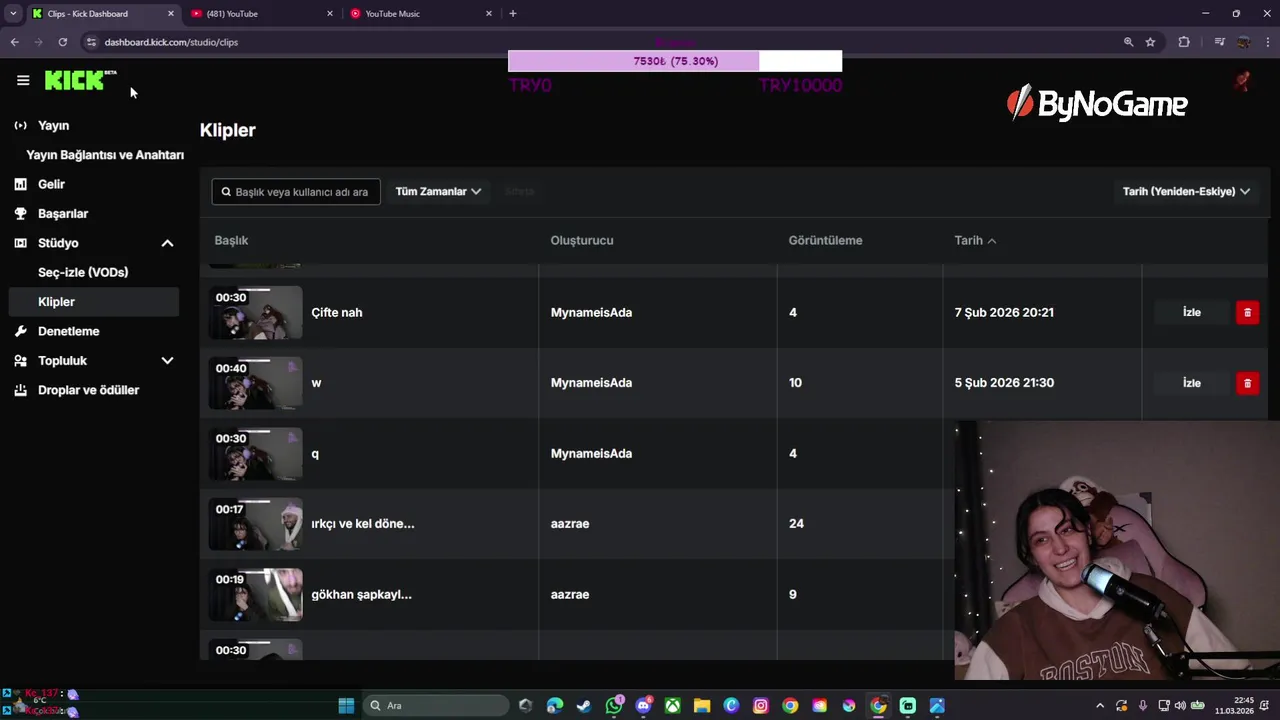Click the clip title search field
Screen dimensions: 1280x720
pos(296,191)
